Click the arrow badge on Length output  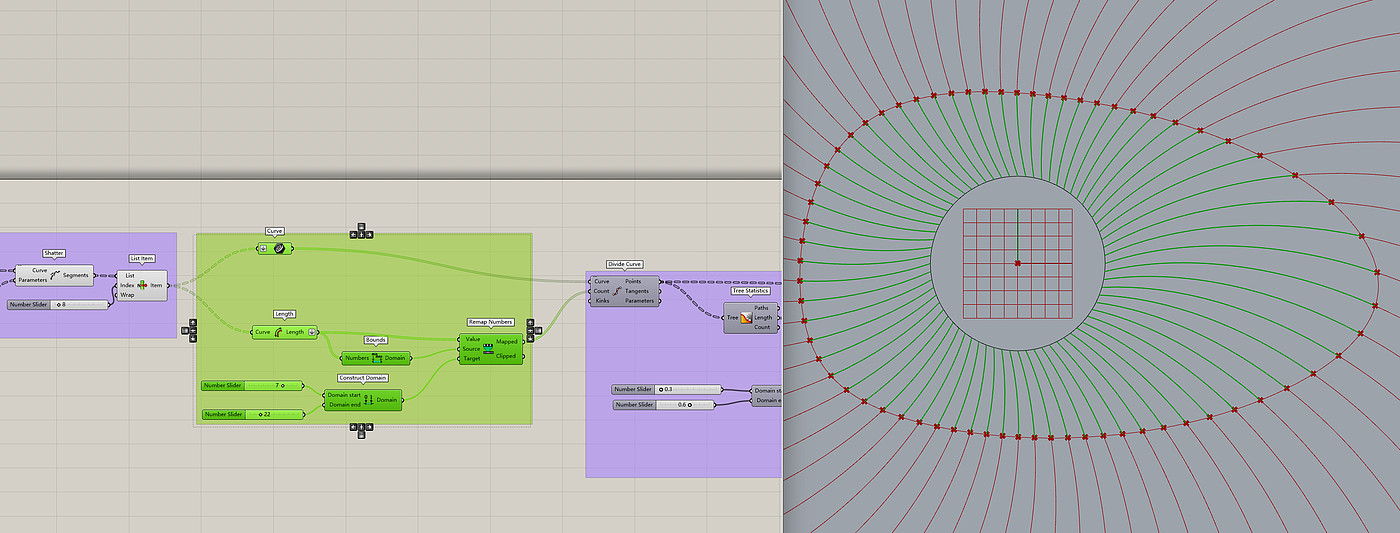click(313, 332)
